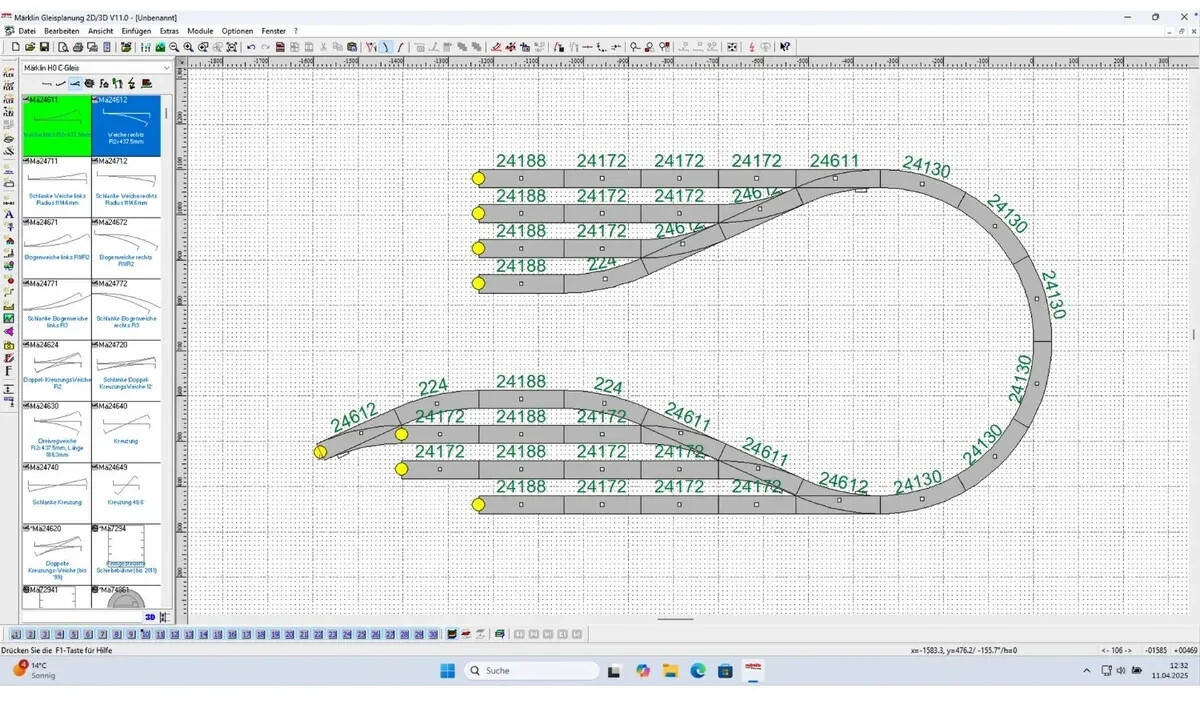The image size is (1200, 712).
Task: Select the top FLEX track tool in the sidebar
Action: coord(8,71)
